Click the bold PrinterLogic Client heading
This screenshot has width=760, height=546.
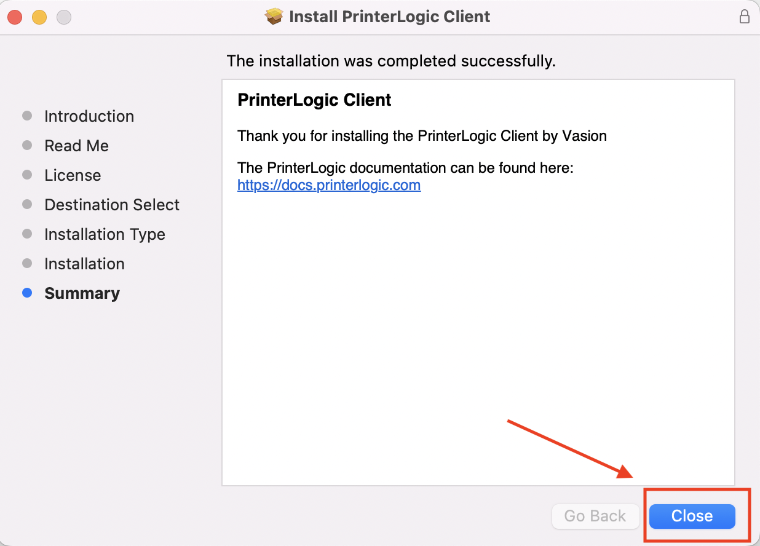pos(314,100)
